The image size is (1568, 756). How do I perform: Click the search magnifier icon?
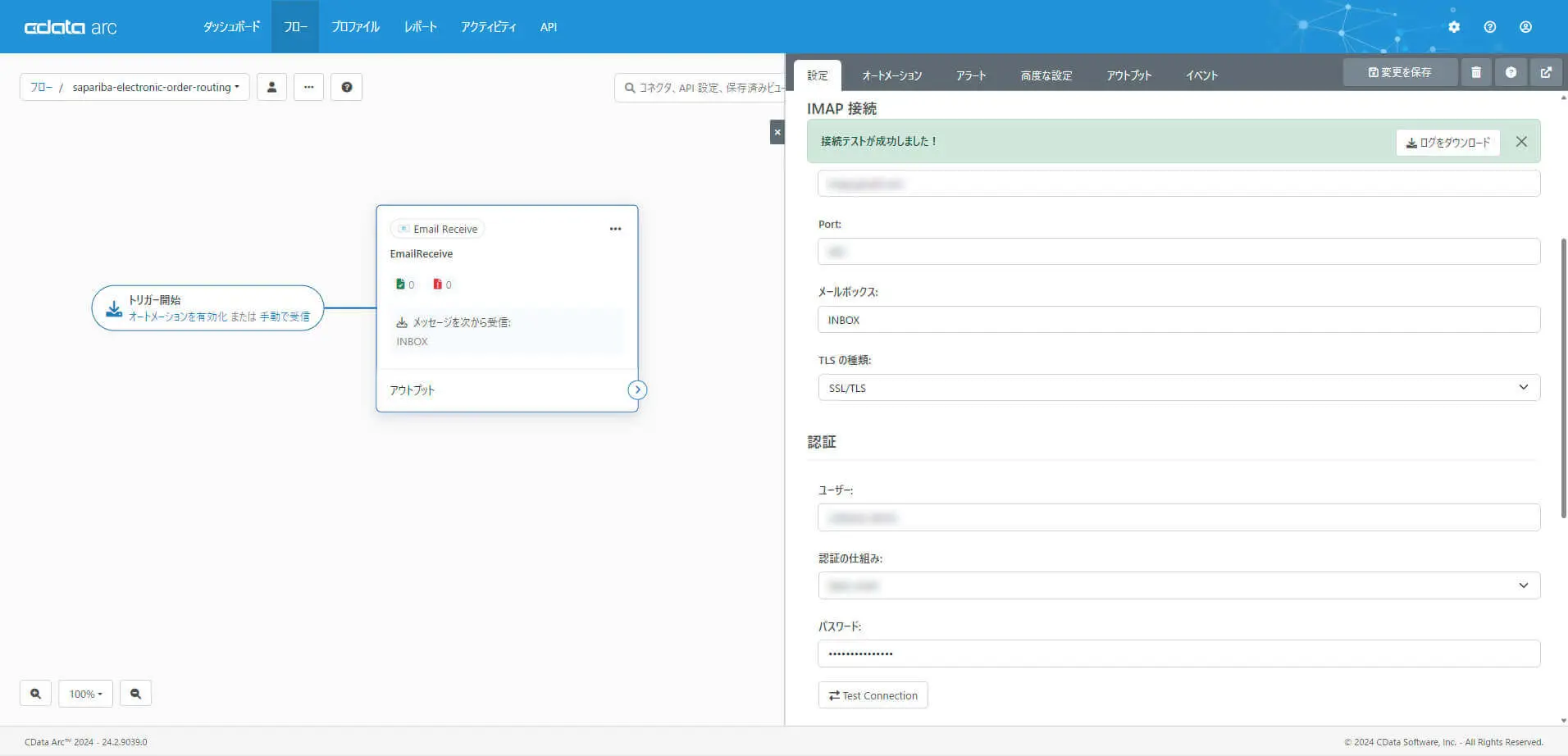630,88
